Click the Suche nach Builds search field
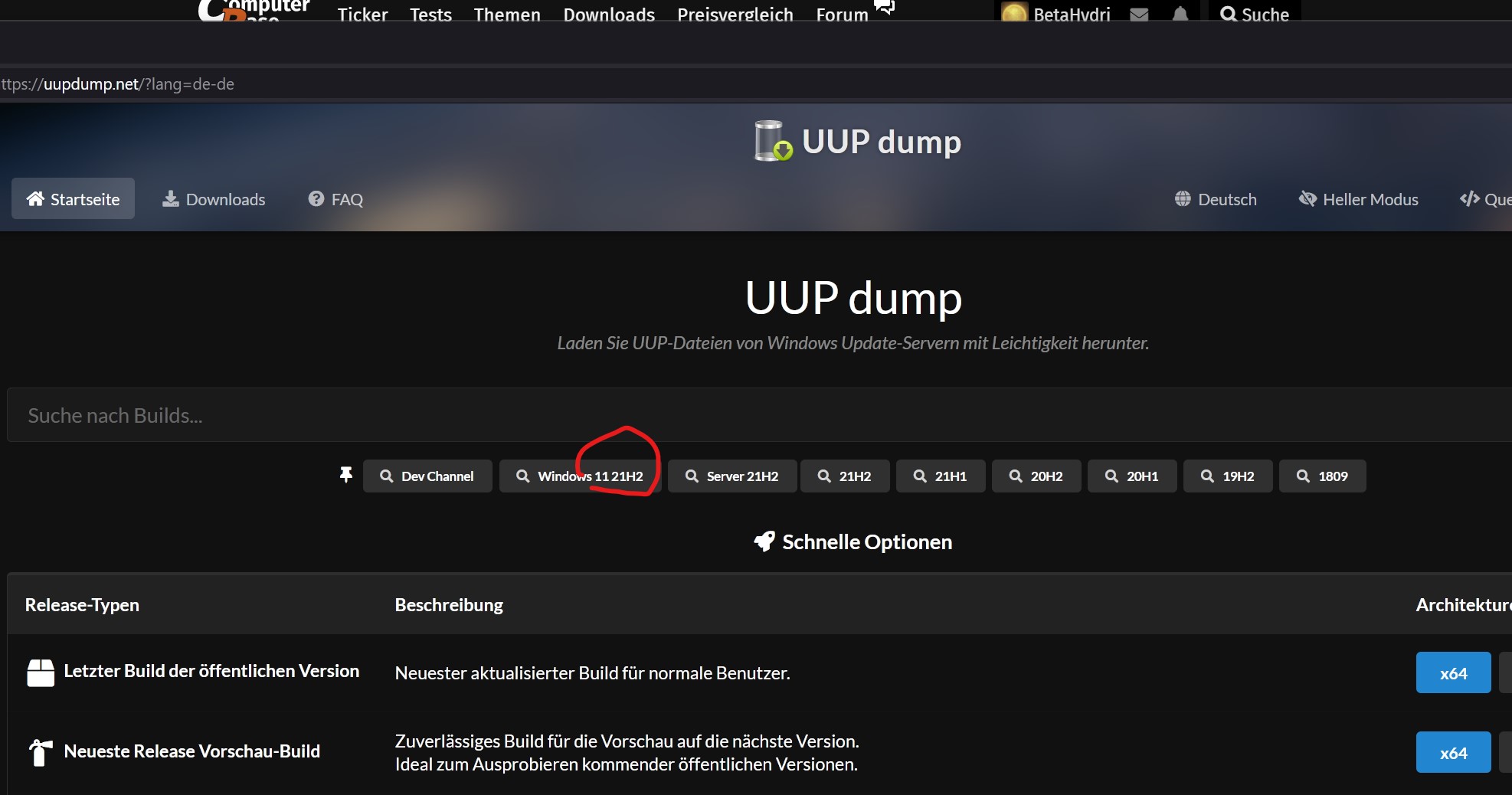1512x795 pixels. [759, 415]
